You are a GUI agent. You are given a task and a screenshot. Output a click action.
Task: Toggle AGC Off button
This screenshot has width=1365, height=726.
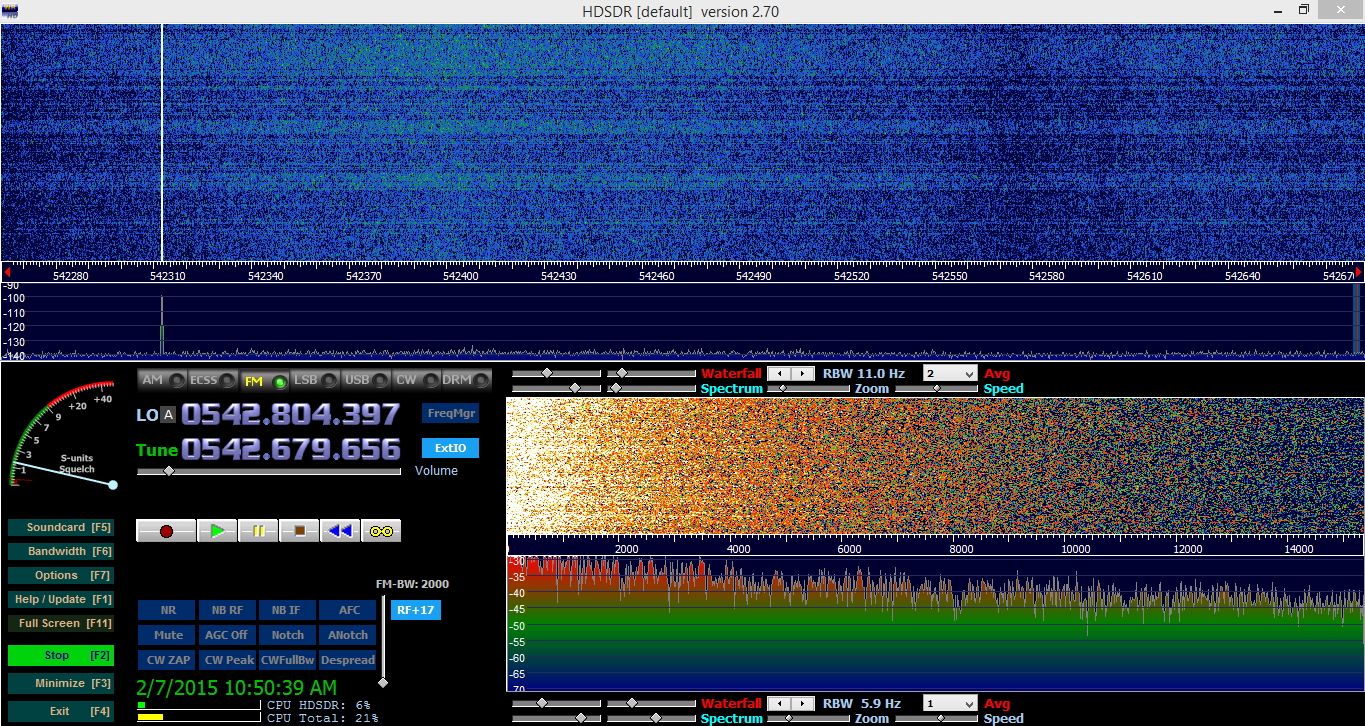tap(228, 635)
